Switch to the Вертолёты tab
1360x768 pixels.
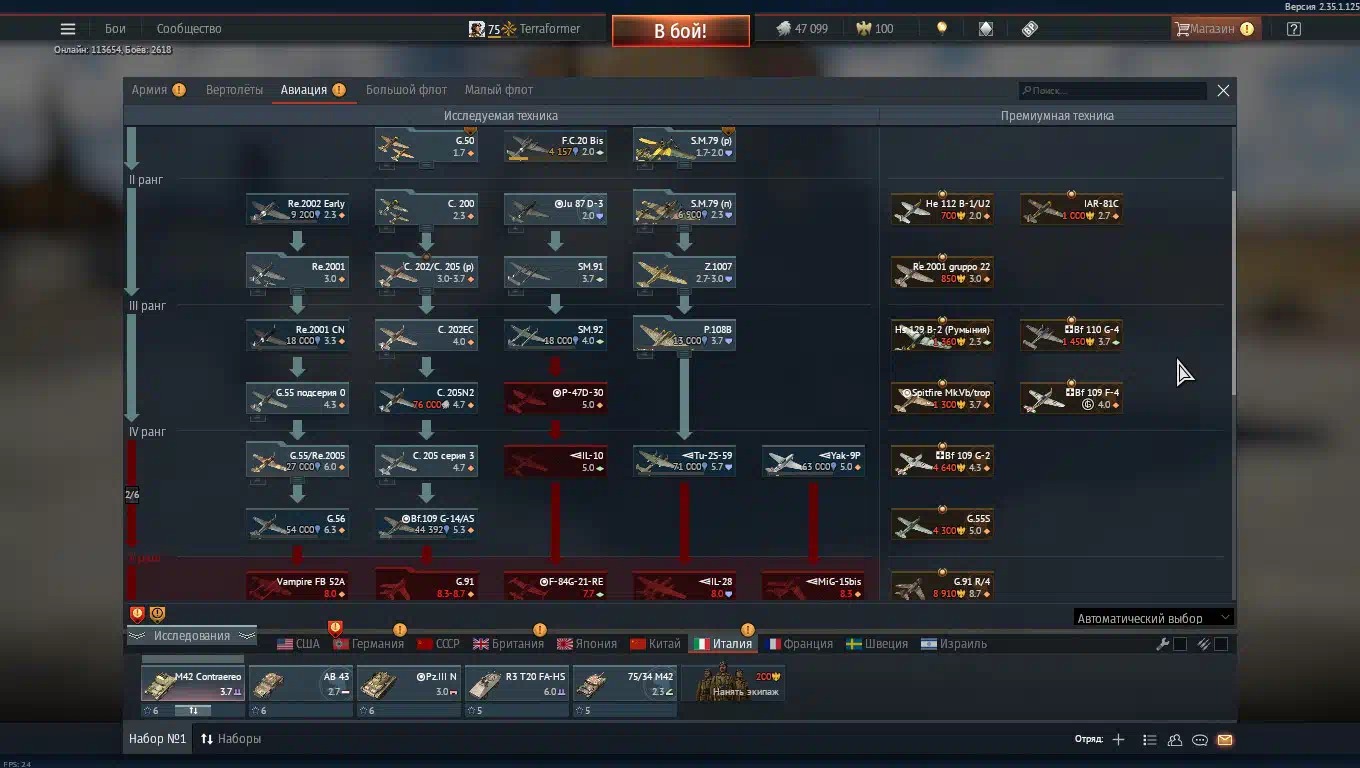[x=234, y=90]
